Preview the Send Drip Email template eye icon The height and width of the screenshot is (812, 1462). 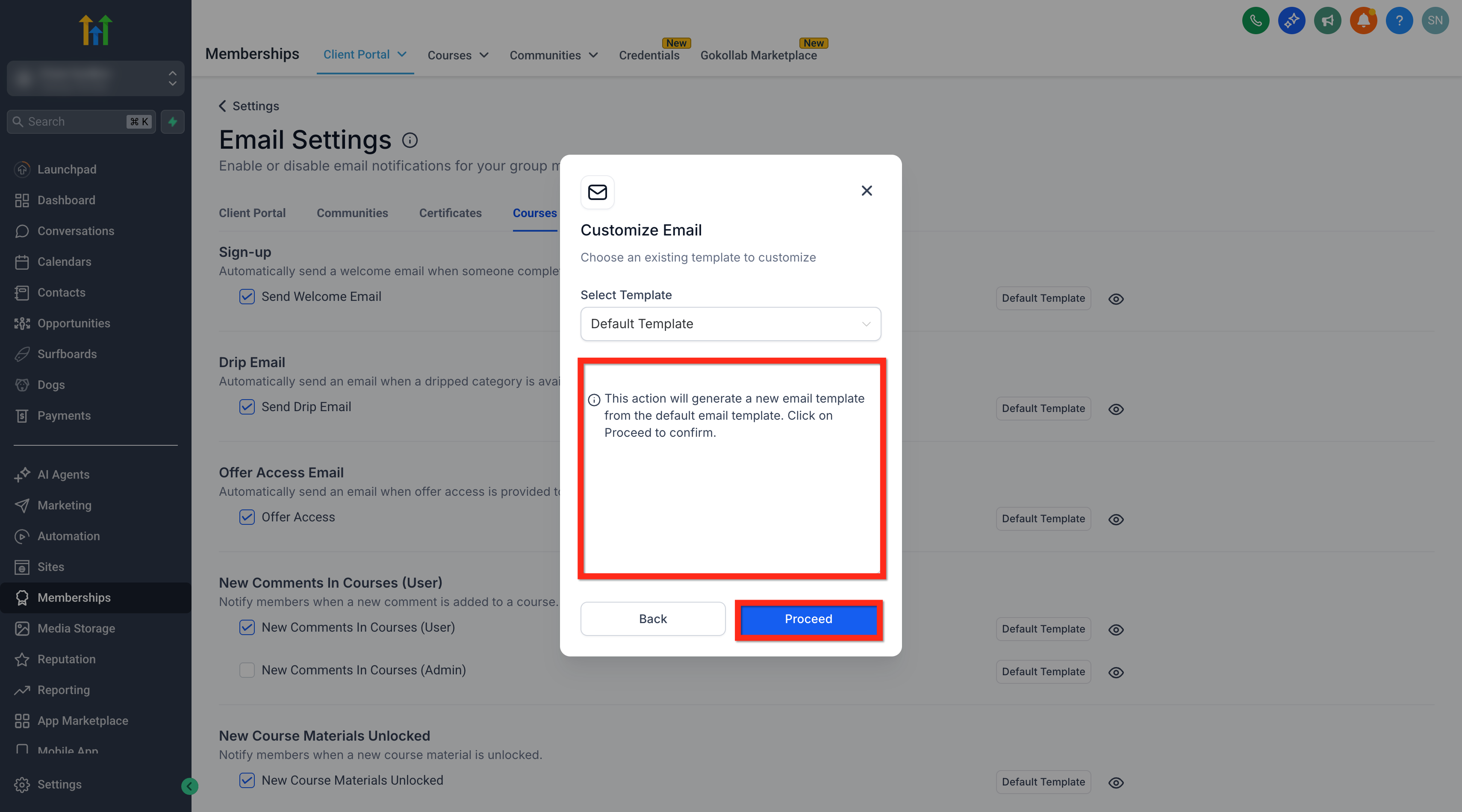tap(1116, 409)
